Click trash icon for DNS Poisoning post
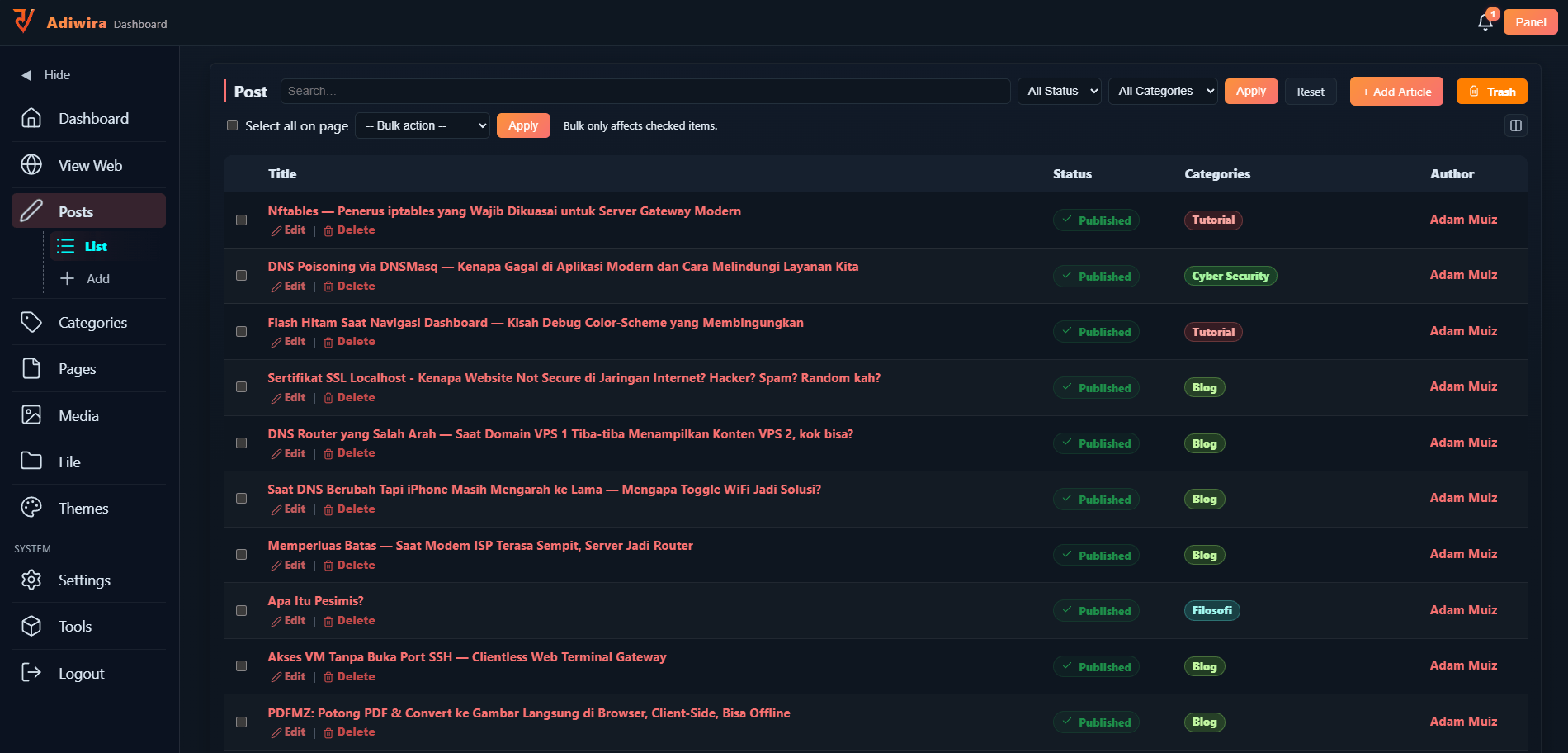 point(328,287)
